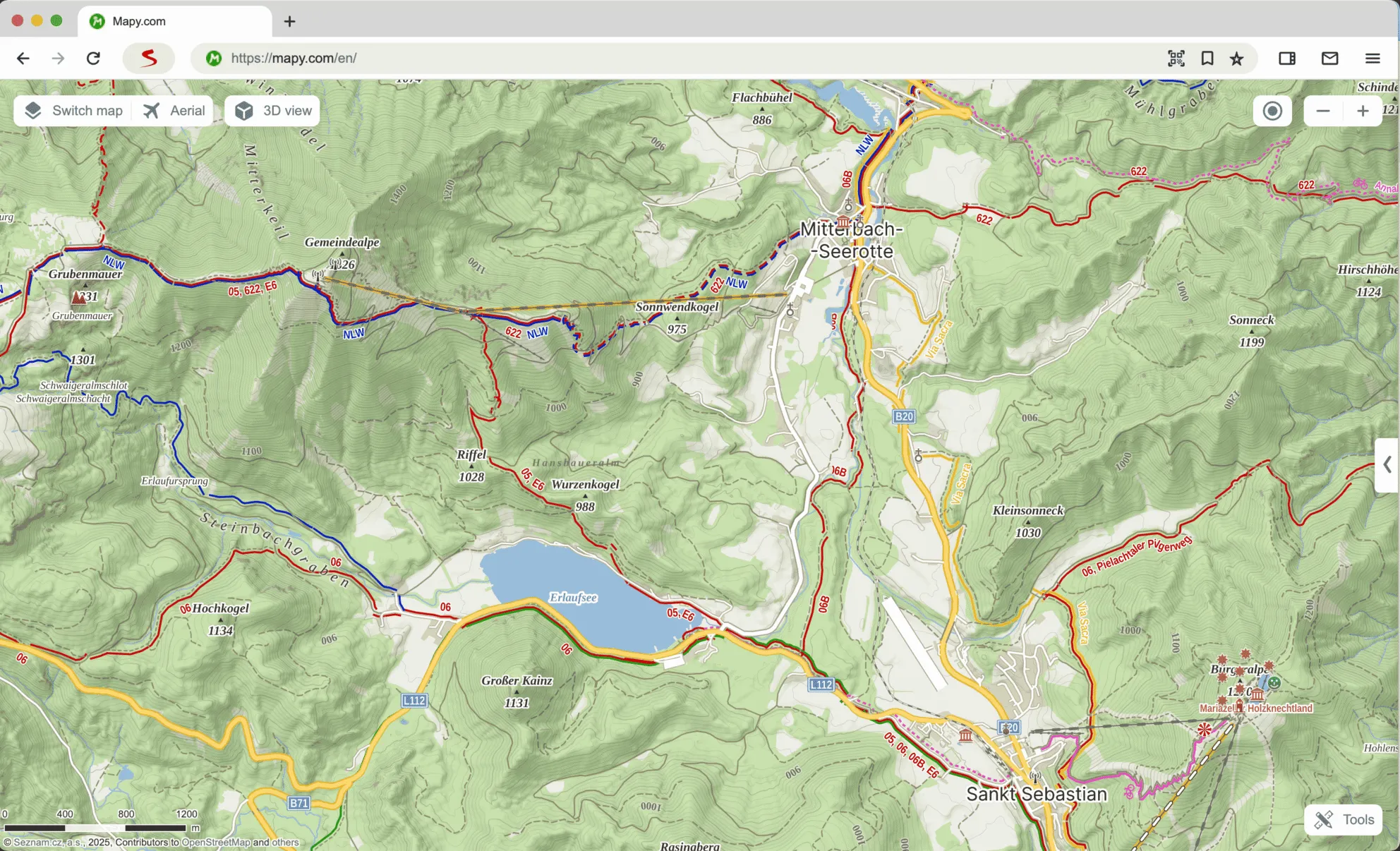Screen dimensions: 1400x851
Task: Reload the page
Action: pos(93,58)
